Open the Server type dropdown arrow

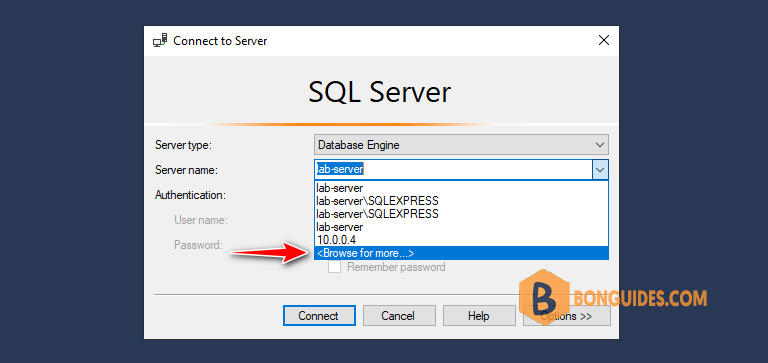[600, 145]
